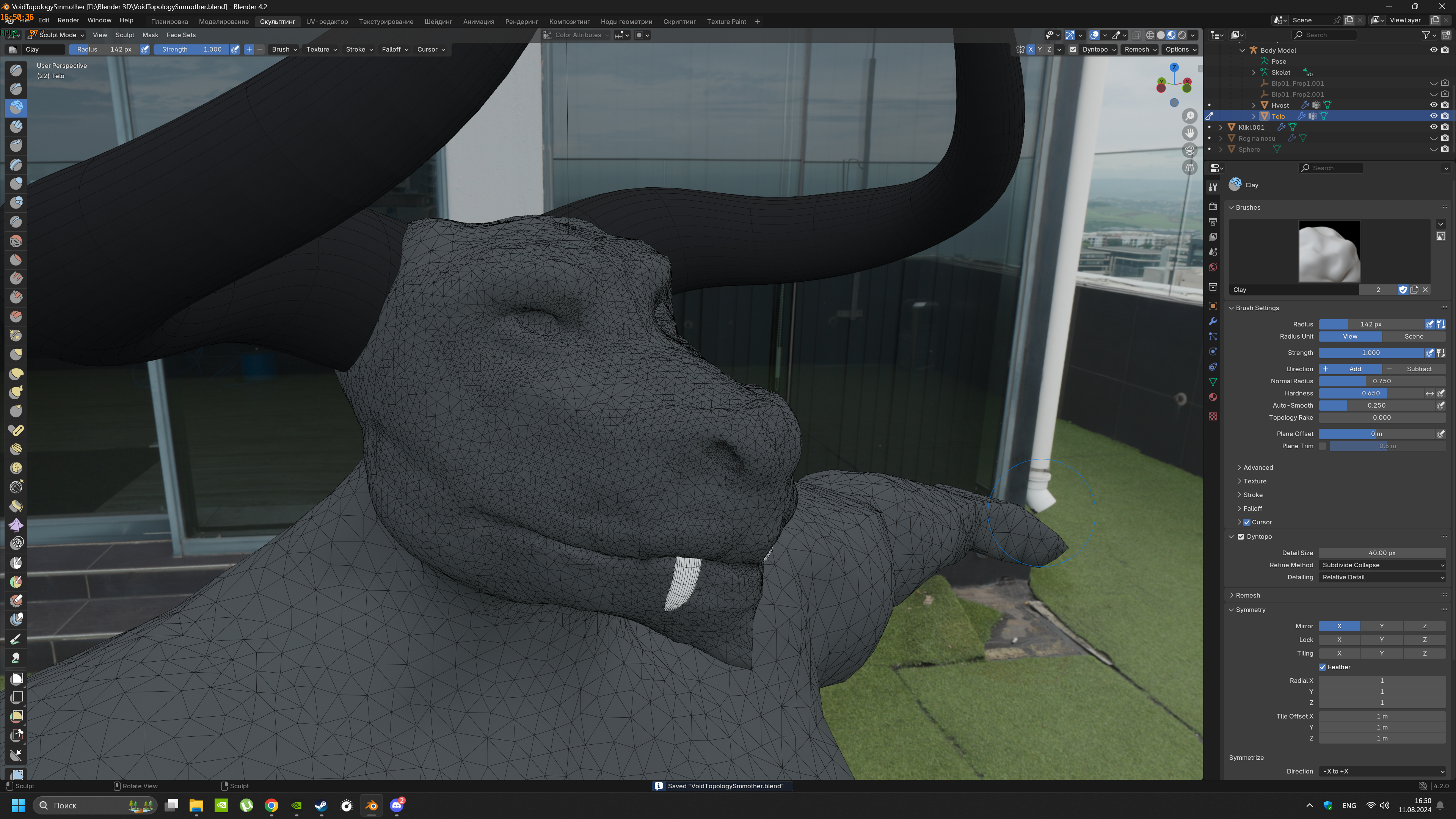Adjust the Hardness slider
The image size is (1456, 819).
coord(1371,394)
